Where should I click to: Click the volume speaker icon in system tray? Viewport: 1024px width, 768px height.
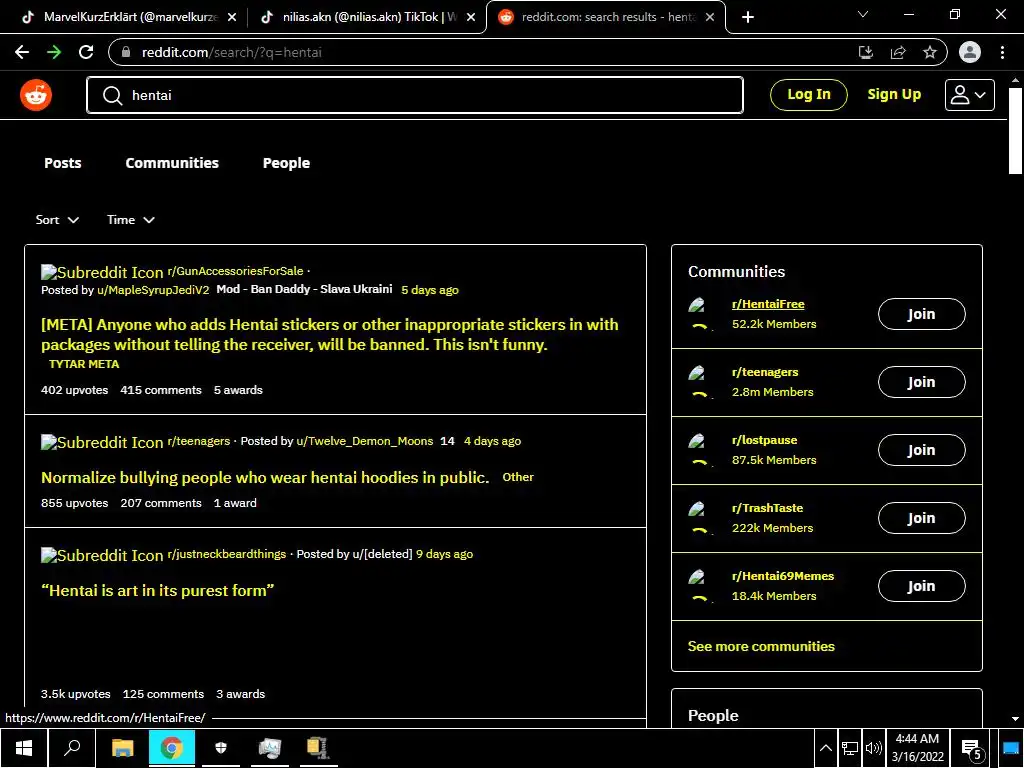(x=873, y=748)
